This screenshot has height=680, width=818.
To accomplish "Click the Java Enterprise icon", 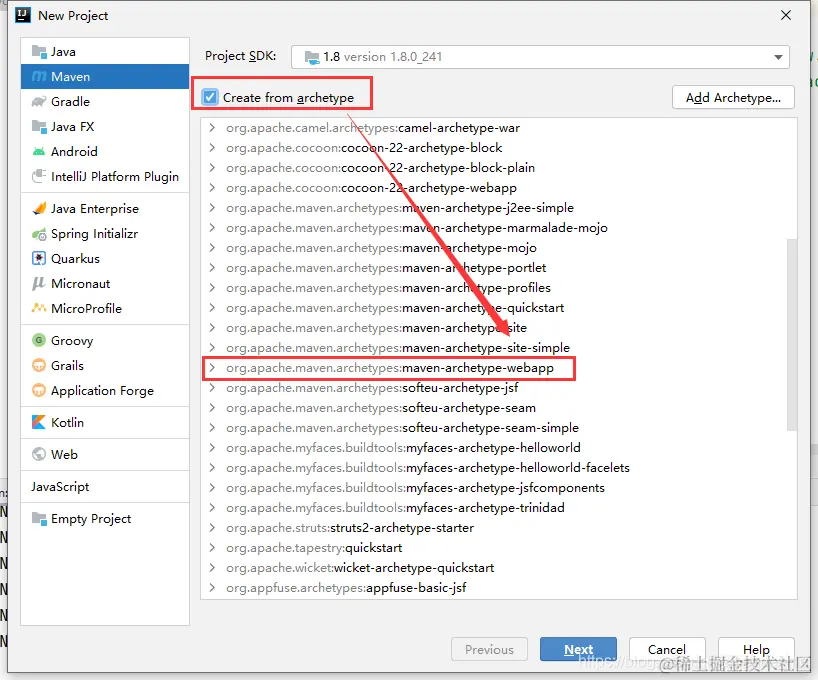I will coord(39,209).
